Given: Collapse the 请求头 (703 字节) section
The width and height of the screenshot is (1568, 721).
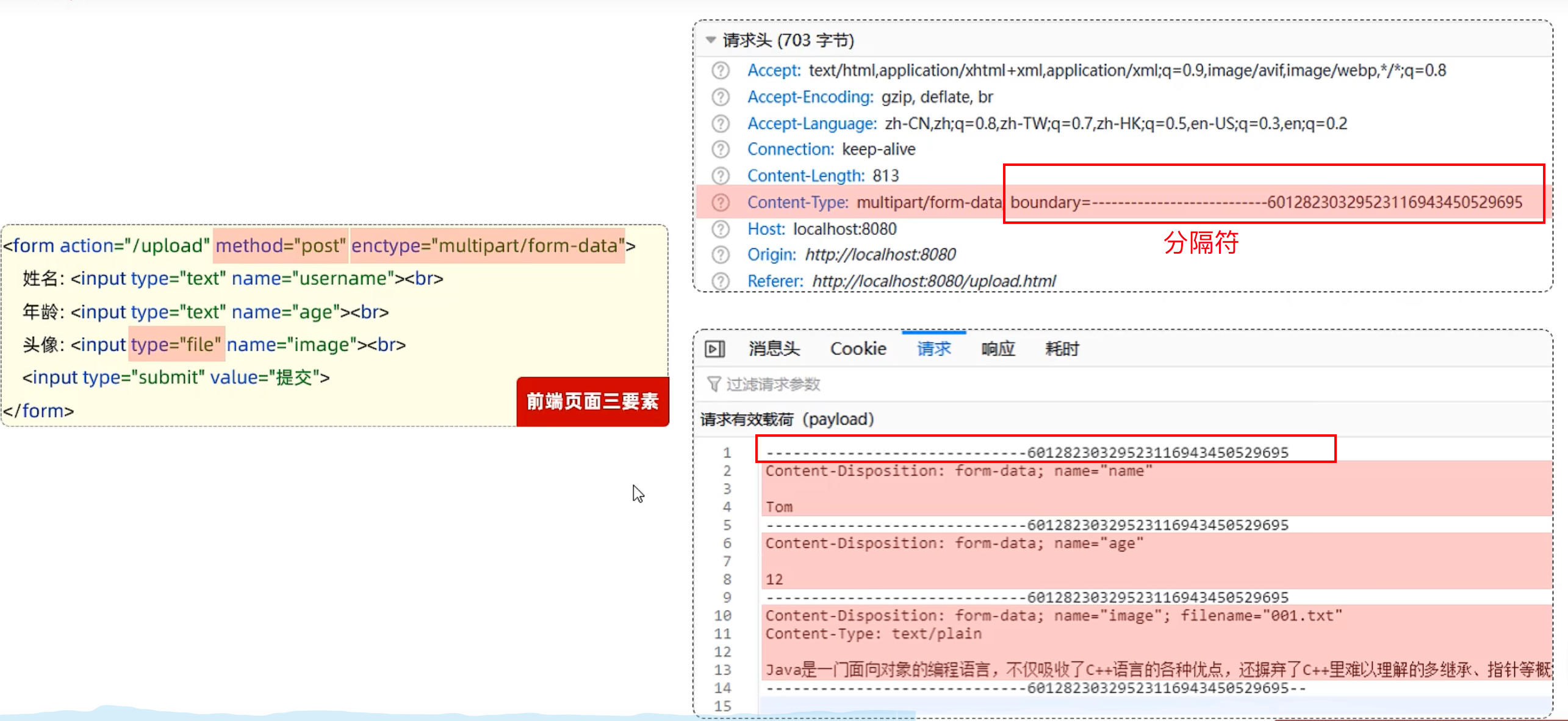Looking at the screenshot, I should 711,40.
